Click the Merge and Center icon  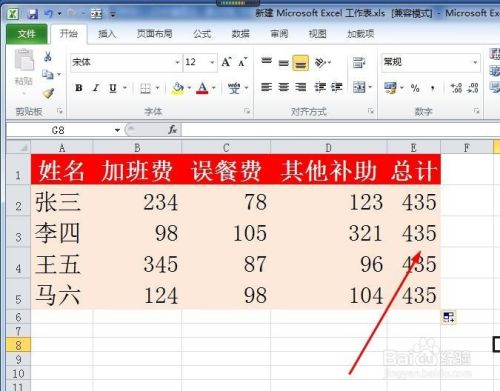click(359, 87)
